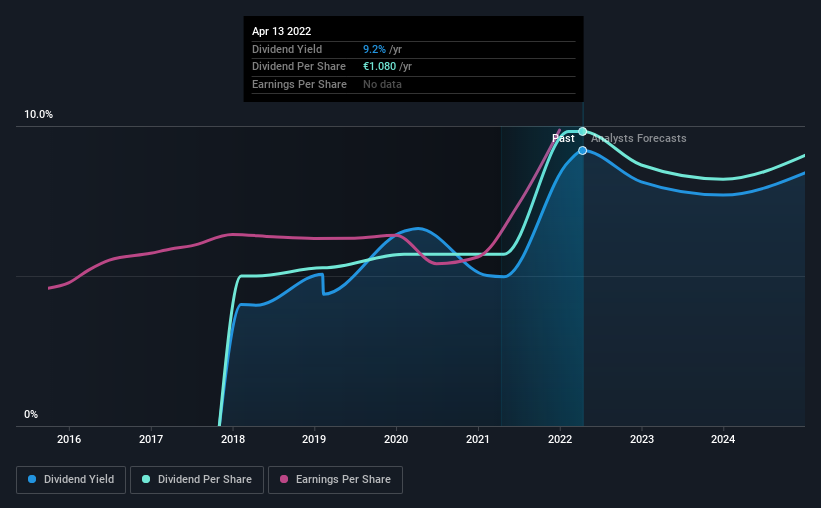Select the teal dividend per share data point marker
This screenshot has height=508, width=821.
tap(582, 131)
